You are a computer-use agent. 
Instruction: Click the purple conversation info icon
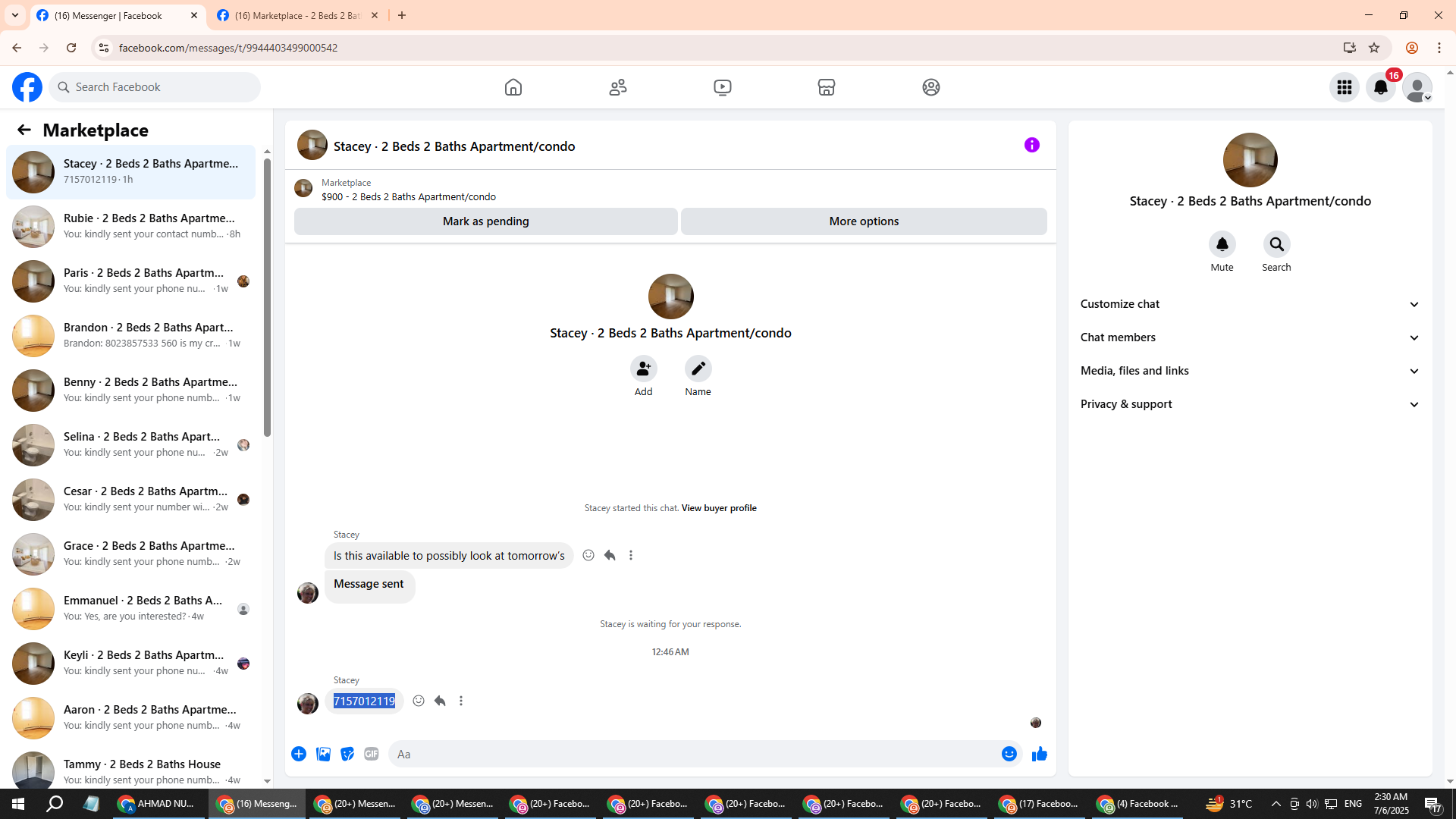click(x=1031, y=145)
